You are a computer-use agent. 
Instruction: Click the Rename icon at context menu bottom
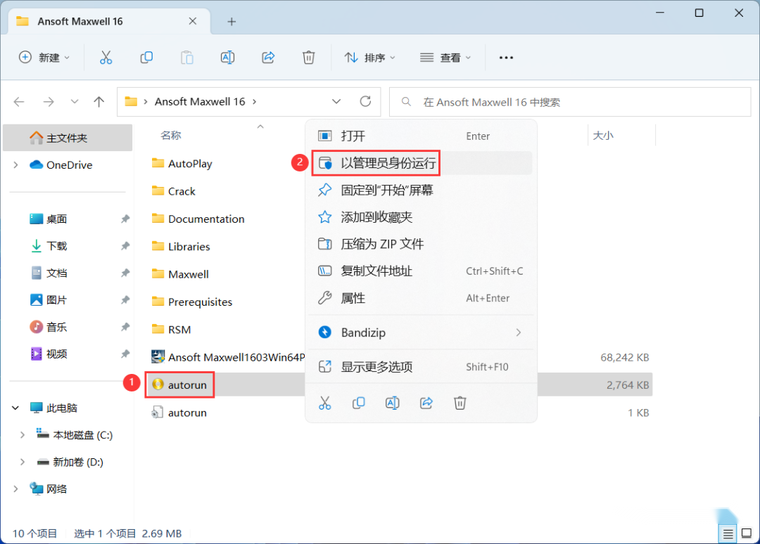[x=392, y=403]
